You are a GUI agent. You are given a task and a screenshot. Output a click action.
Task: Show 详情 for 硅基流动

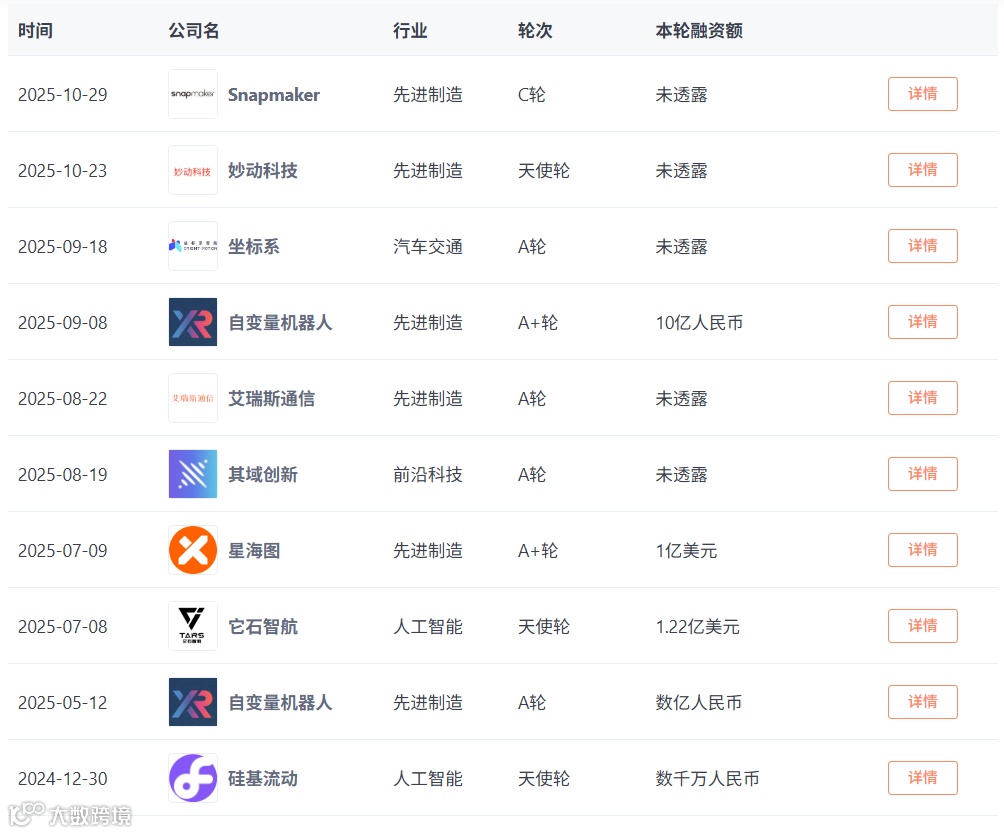(x=923, y=778)
